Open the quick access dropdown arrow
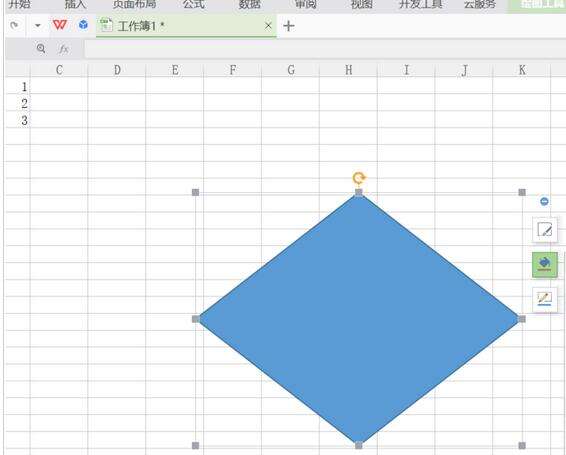566x455 pixels. pos(37,25)
